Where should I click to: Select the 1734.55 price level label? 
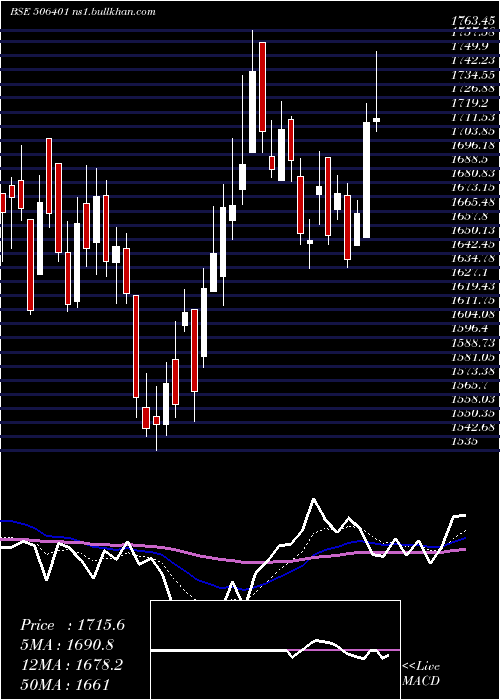click(472, 75)
